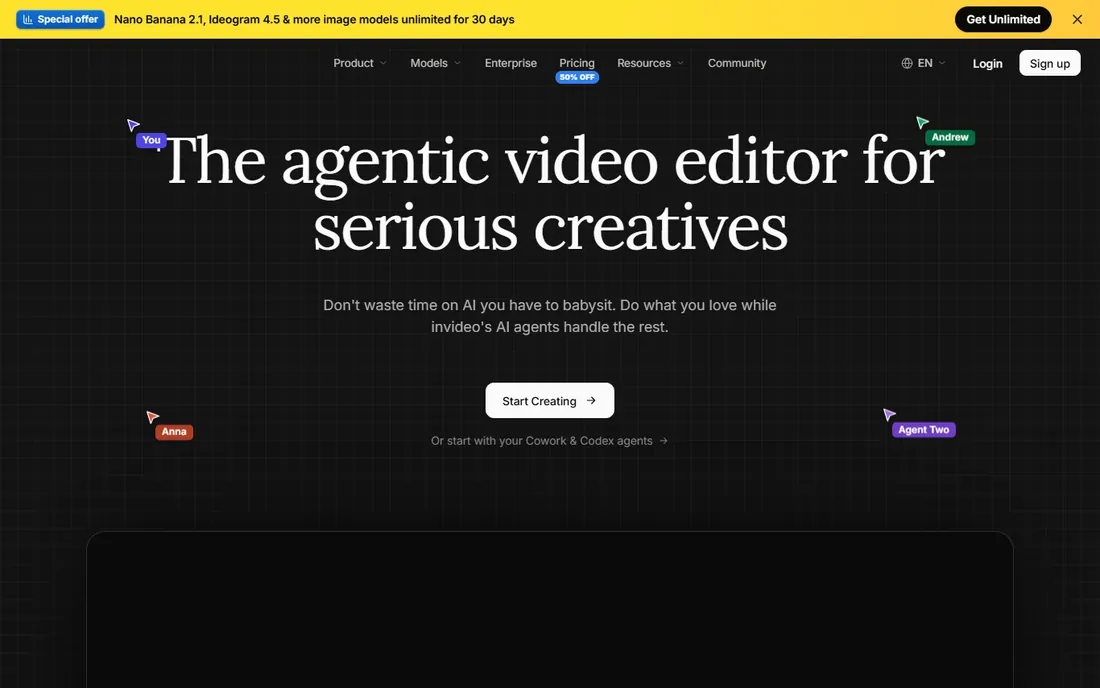Screen dimensions: 1100x688
Task: Click the 50% OFF badge
Action: tap(577, 77)
